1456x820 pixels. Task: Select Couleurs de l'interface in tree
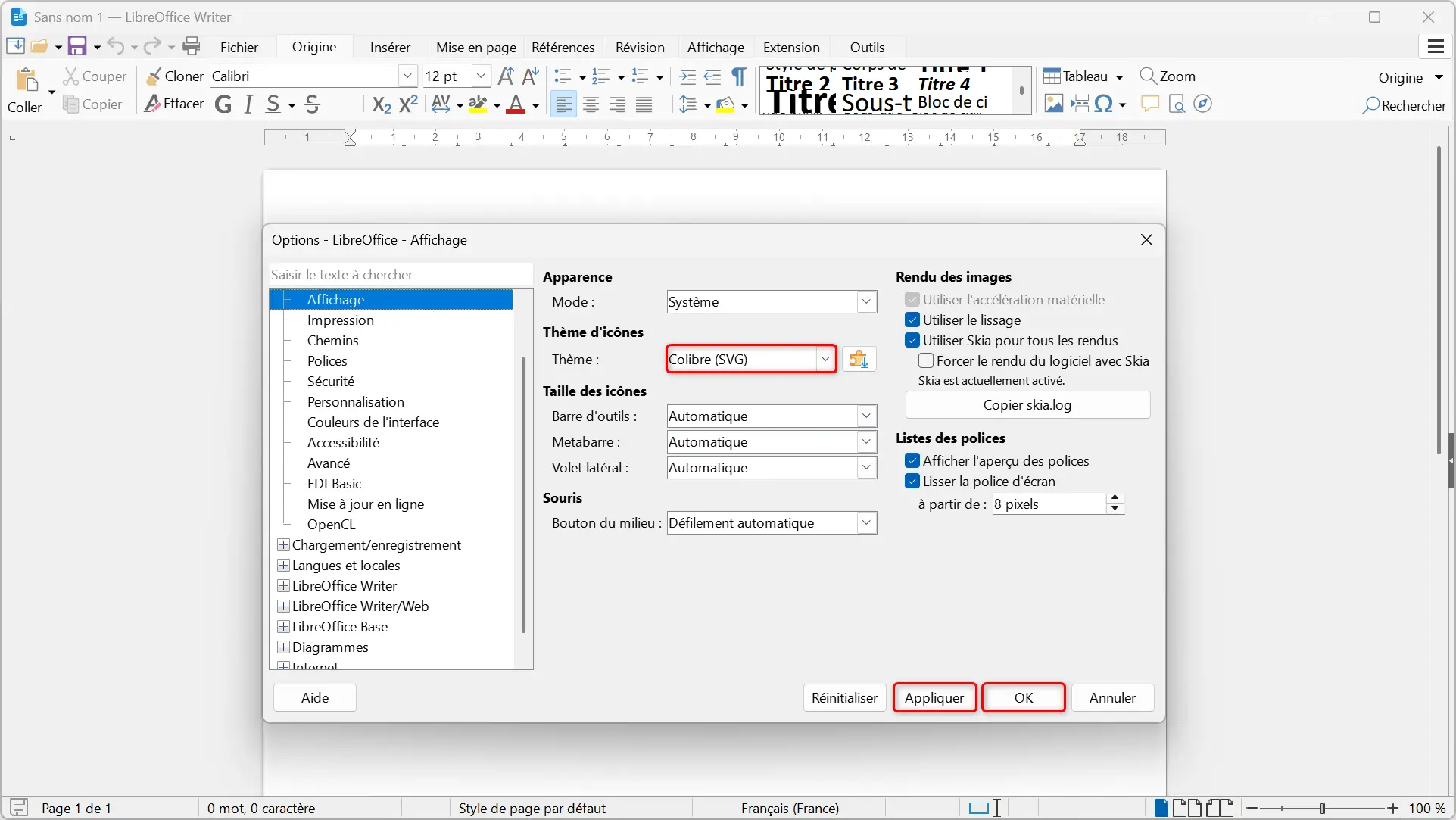(x=373, y=422)
